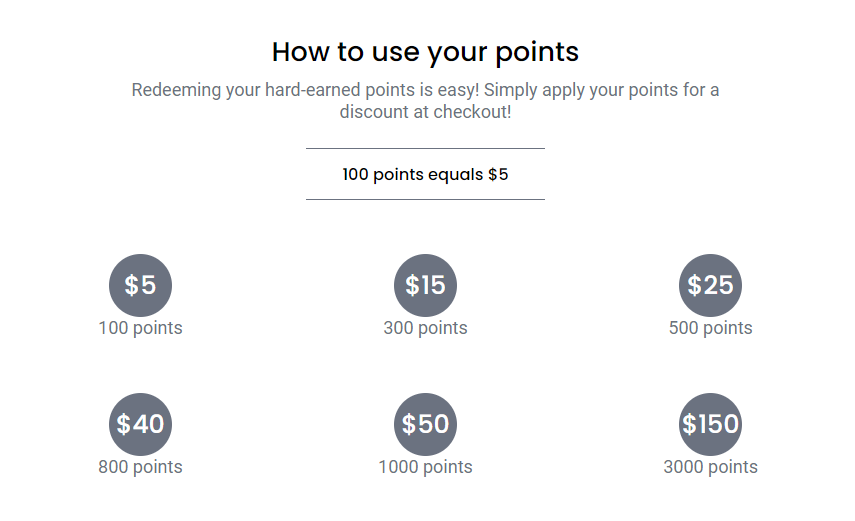
Task: Select the 1000 points text
Action: [425, 467]
